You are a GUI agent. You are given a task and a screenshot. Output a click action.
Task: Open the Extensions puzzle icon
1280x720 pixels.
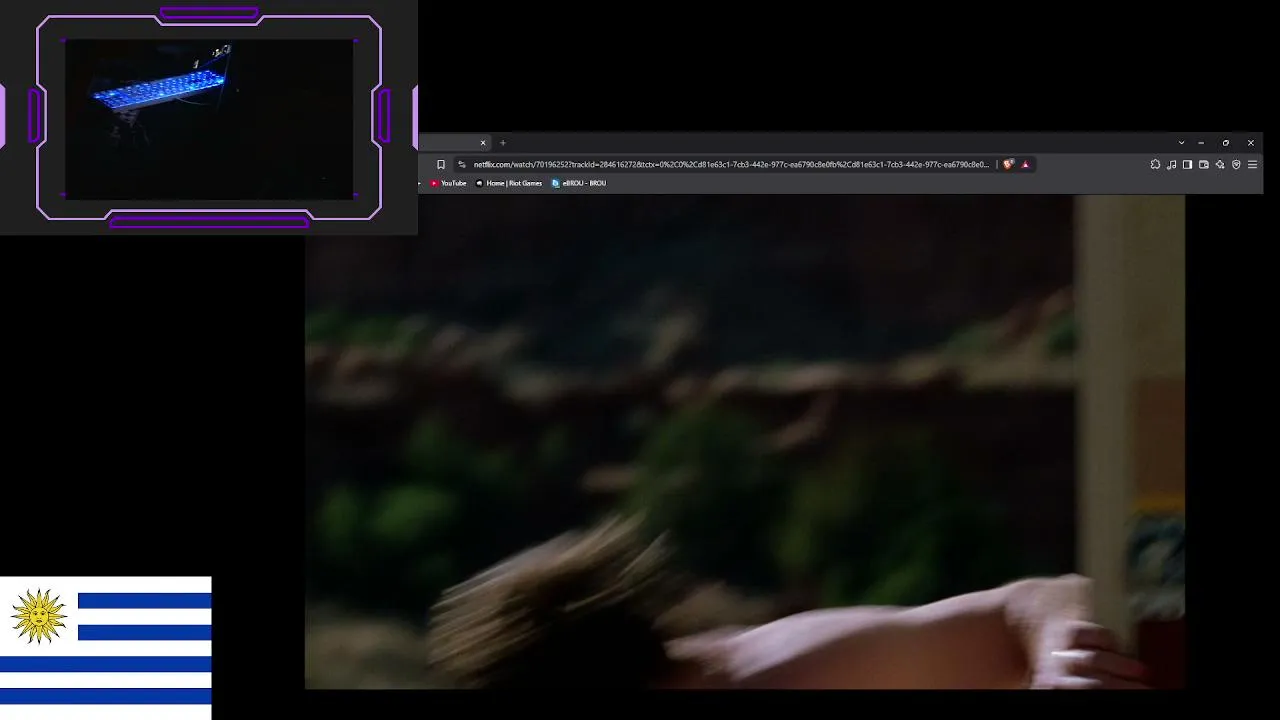coord(1155,165)
